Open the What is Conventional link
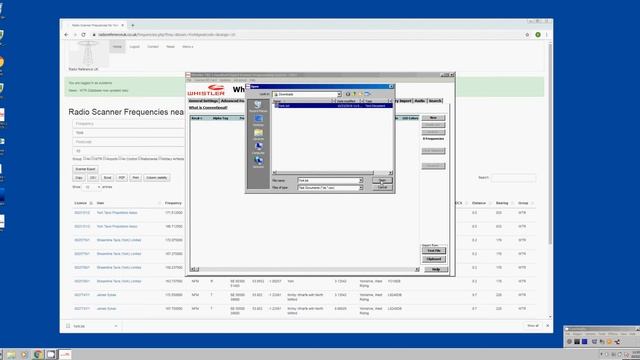The image size is (640, 360). click(x=208, y=108)
